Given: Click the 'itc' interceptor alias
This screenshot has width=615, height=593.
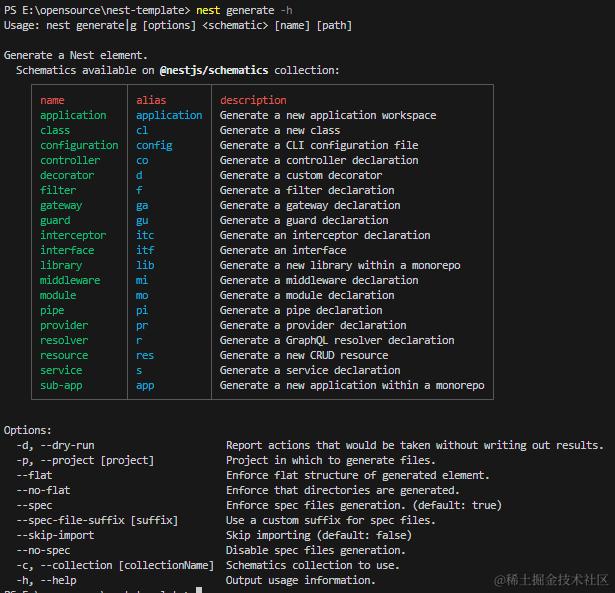Looking at the screenshot, I should (x=145, y=235).
